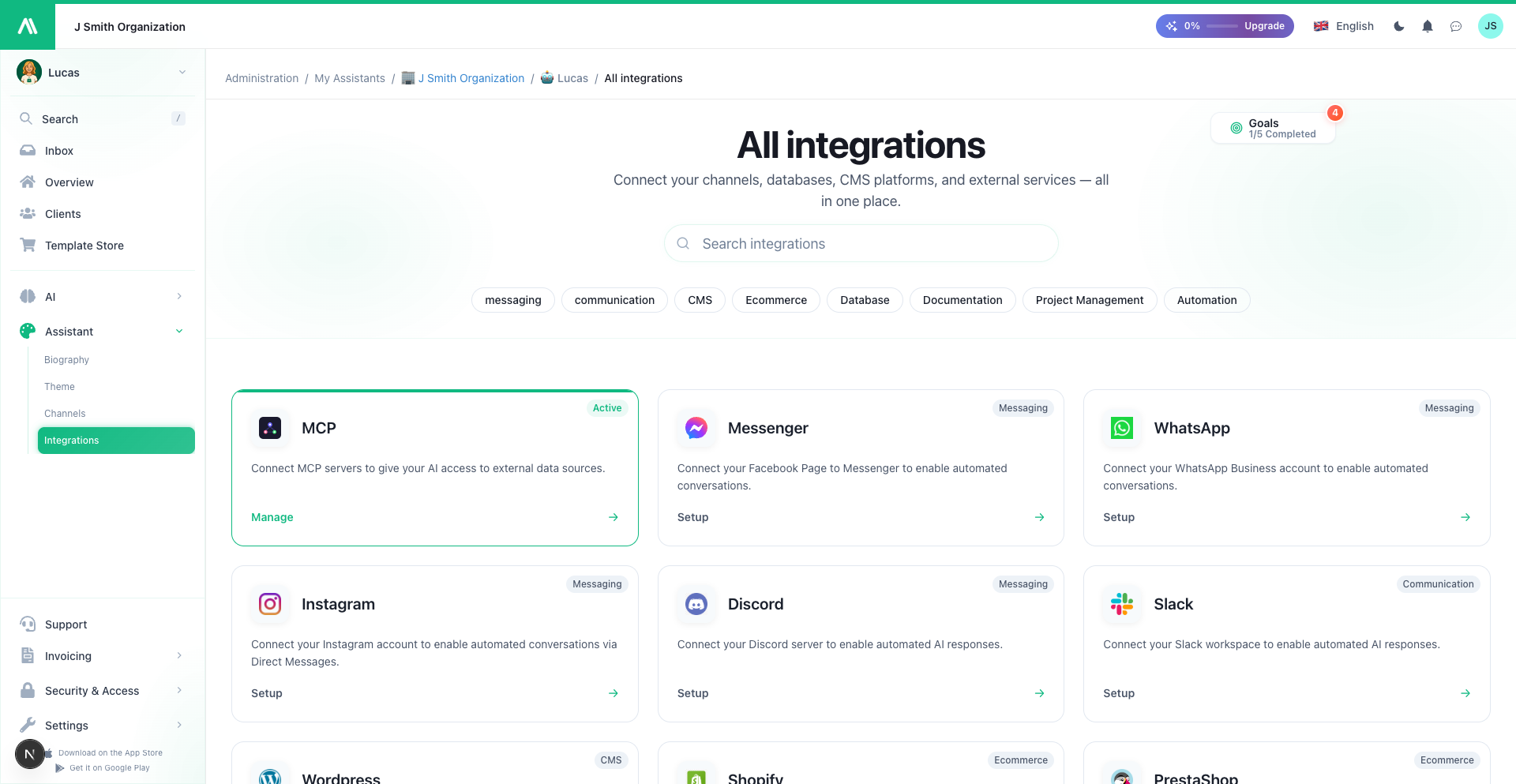
Task: Go to My Assistants breadcrumb
Action: (x=350, y=78)
